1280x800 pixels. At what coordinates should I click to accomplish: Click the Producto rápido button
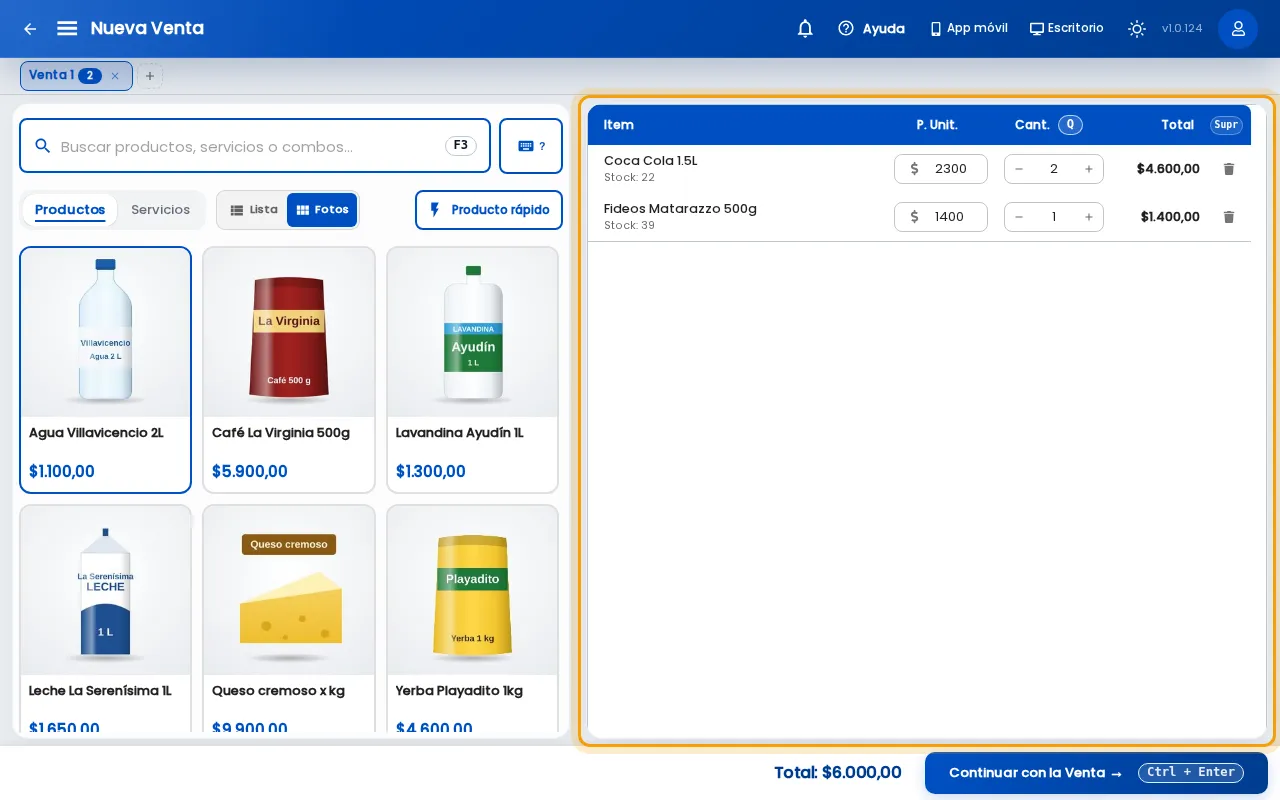coord(489,210)
